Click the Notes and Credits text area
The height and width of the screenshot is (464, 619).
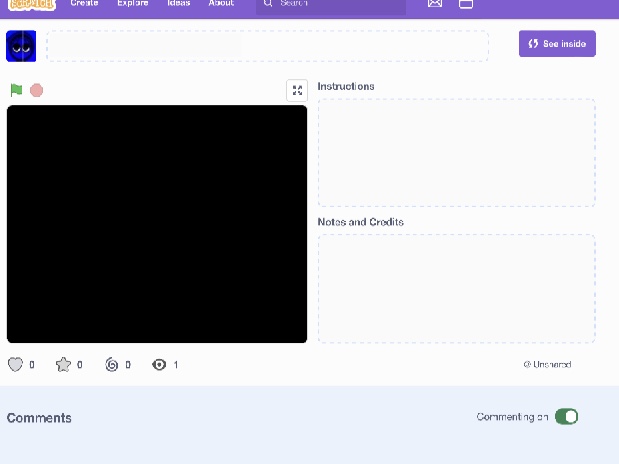pos(456,289)
